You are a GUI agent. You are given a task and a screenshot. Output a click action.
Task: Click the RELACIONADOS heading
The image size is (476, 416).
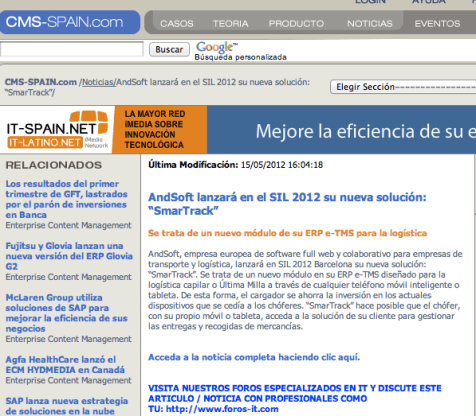coord(54,165)
